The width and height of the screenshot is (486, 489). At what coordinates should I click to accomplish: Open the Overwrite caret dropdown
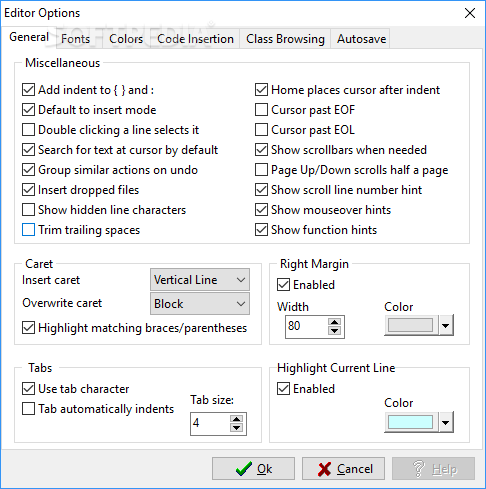(x=200, y=304)
